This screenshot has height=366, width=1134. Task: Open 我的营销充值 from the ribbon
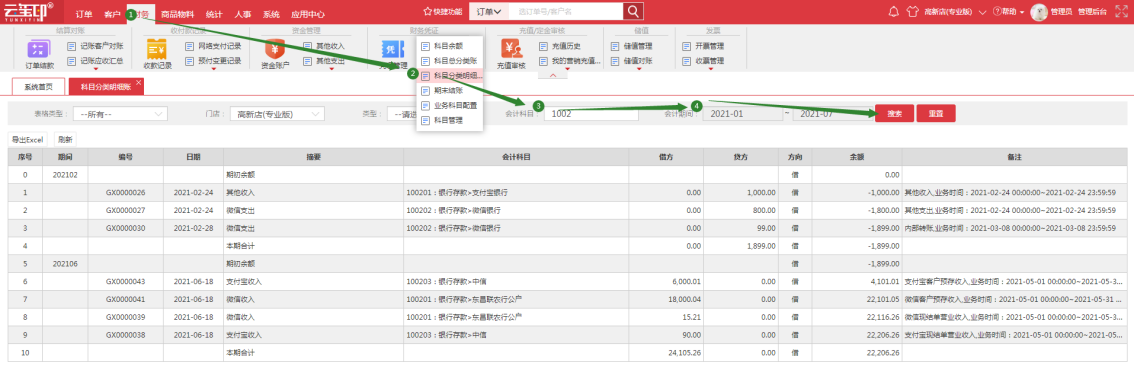[x=571, y=61]
